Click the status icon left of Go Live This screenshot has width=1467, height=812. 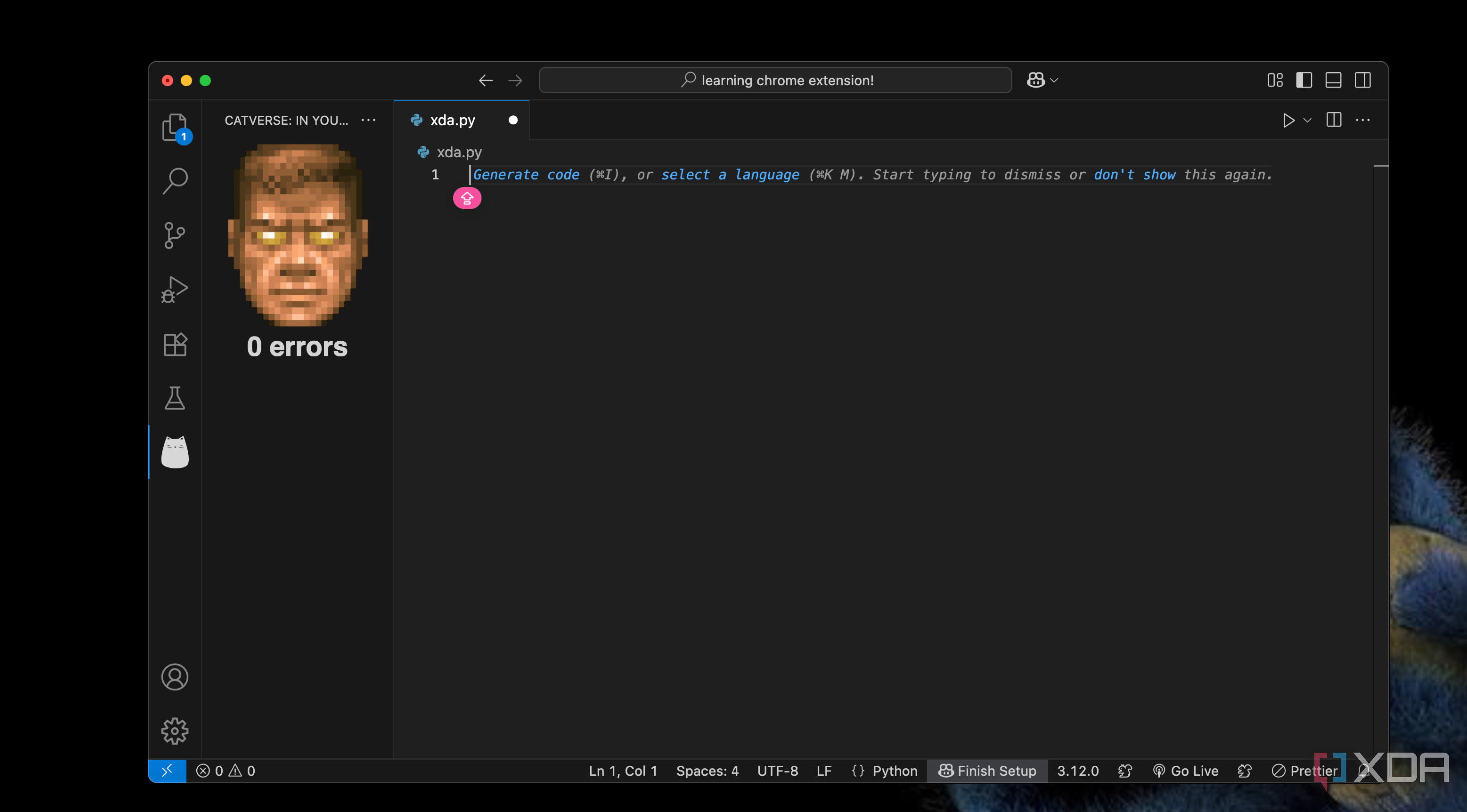[1125, 771]
